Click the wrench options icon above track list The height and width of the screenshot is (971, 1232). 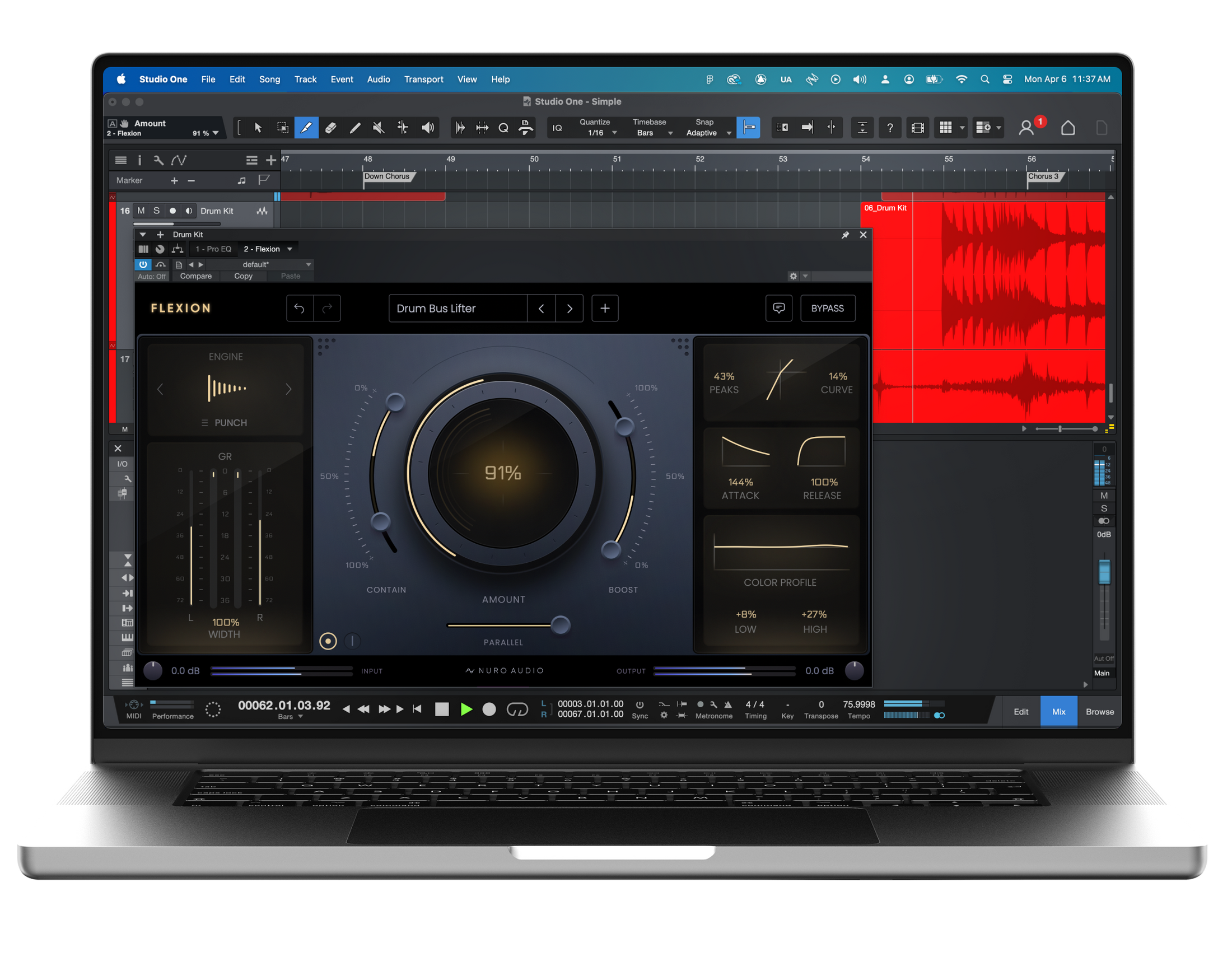pos(158,160)
